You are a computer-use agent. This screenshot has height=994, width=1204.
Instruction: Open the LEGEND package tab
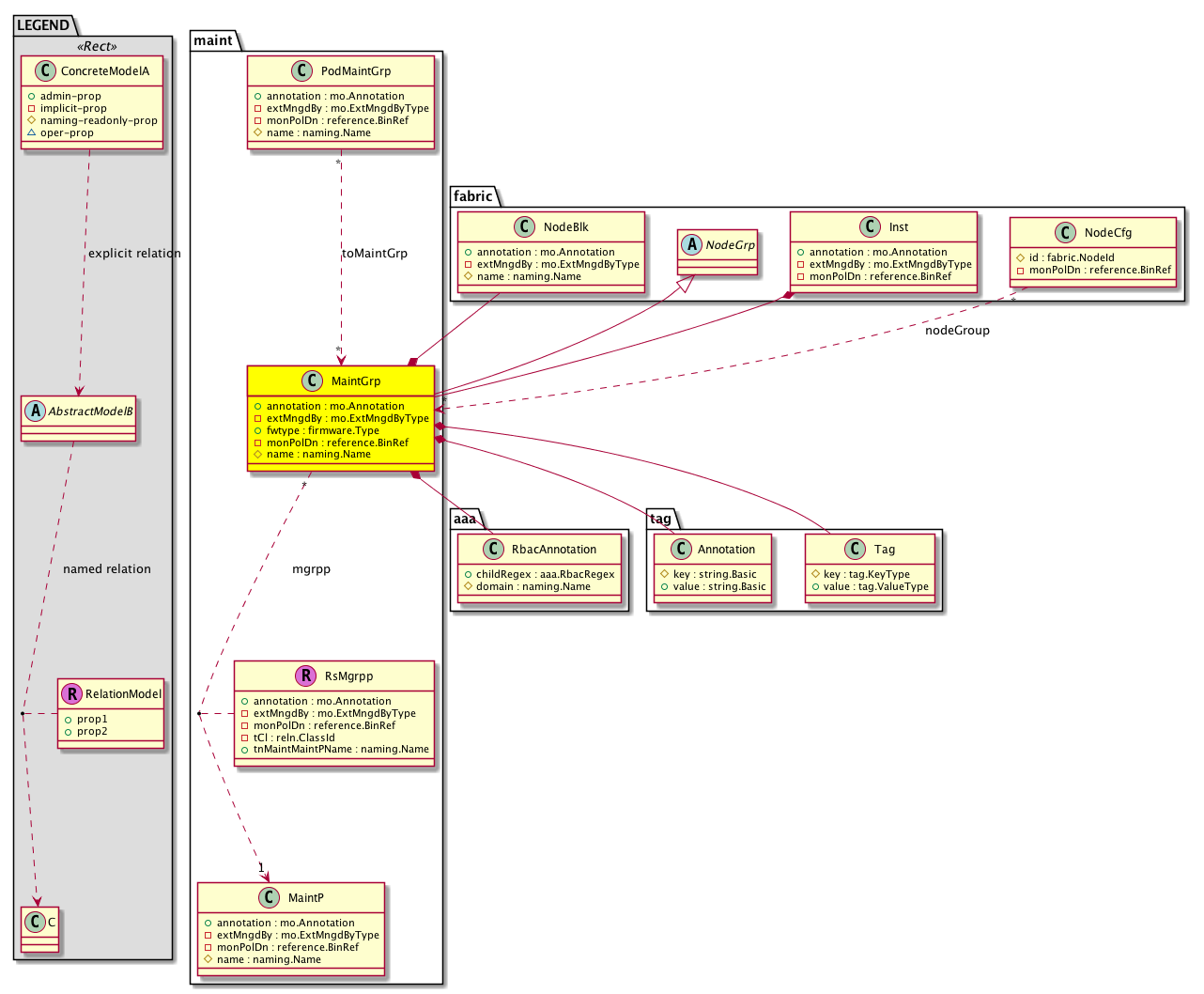click(43, 25)
